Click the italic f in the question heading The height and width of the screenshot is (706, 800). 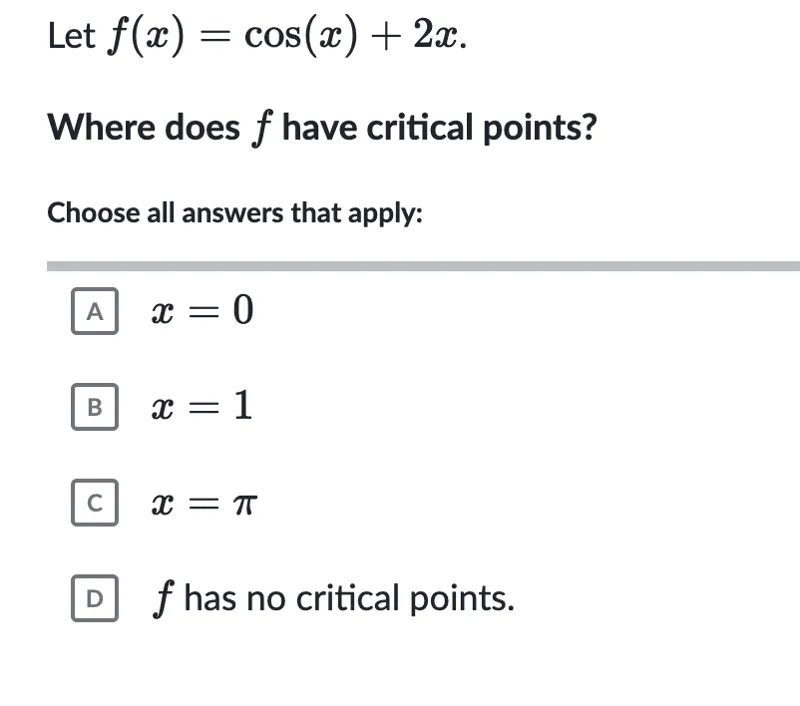point(262,128)
